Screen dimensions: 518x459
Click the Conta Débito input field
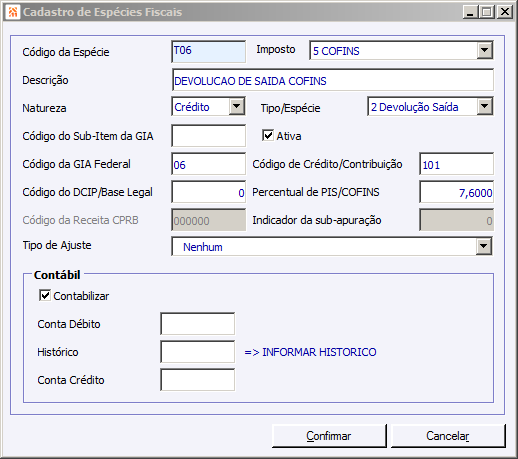tap(198, 324)
